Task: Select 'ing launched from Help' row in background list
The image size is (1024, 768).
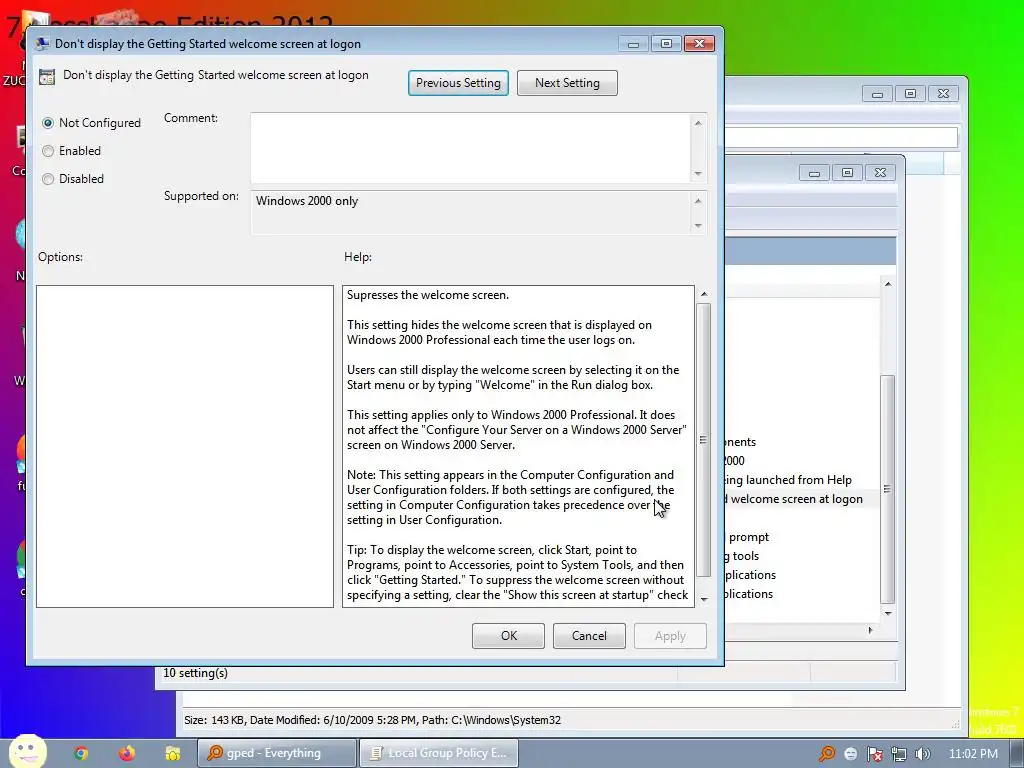Action: pyautogui.click(x=789, y=480)
